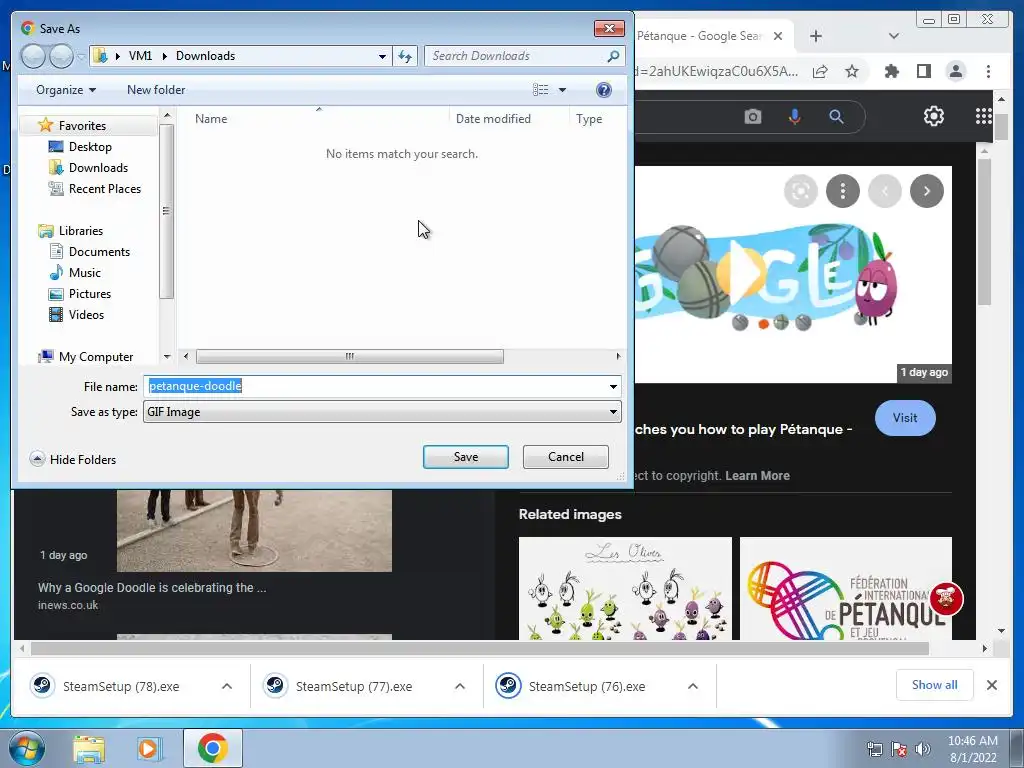Select VM1 in the address breadcrumb
Viewport: 1024px width, 768px height.
click(x=140, y=56)
